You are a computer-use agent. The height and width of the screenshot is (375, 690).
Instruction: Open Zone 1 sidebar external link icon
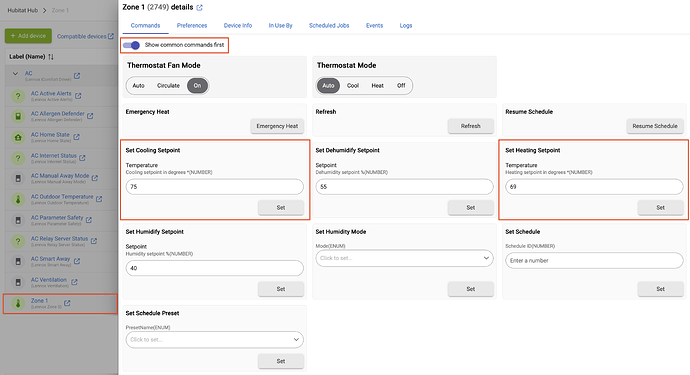tap(67, 303)
